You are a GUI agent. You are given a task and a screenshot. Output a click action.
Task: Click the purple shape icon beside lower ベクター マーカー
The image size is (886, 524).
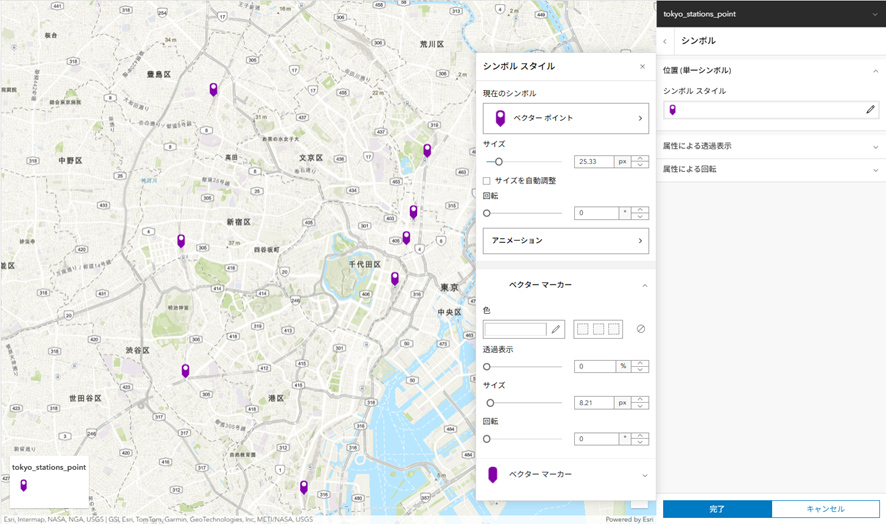pos(493,475)
